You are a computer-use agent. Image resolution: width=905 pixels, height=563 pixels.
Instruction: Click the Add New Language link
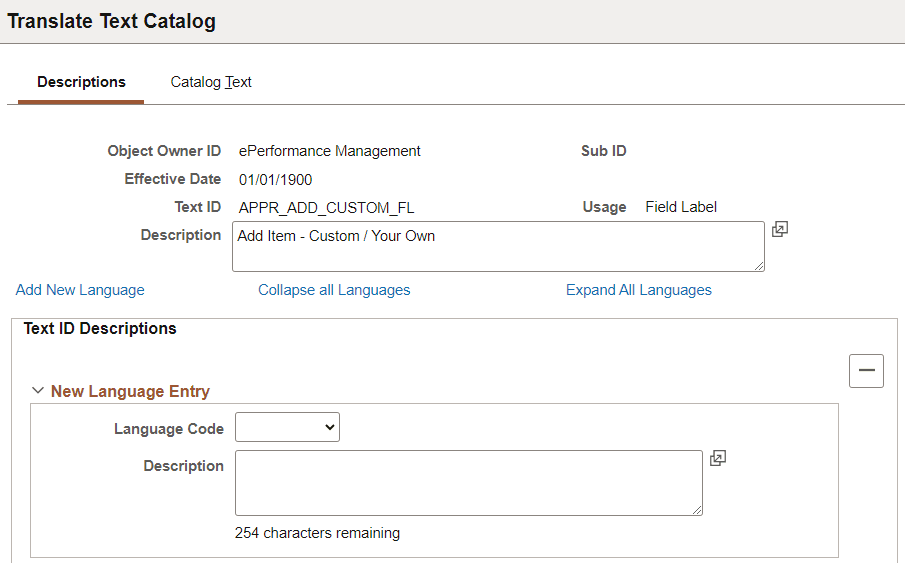point(80,290)
